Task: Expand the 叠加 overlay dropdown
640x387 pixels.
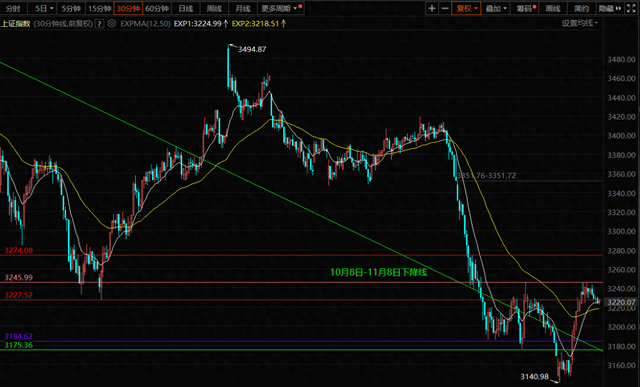Action: (x=496, y=8)
